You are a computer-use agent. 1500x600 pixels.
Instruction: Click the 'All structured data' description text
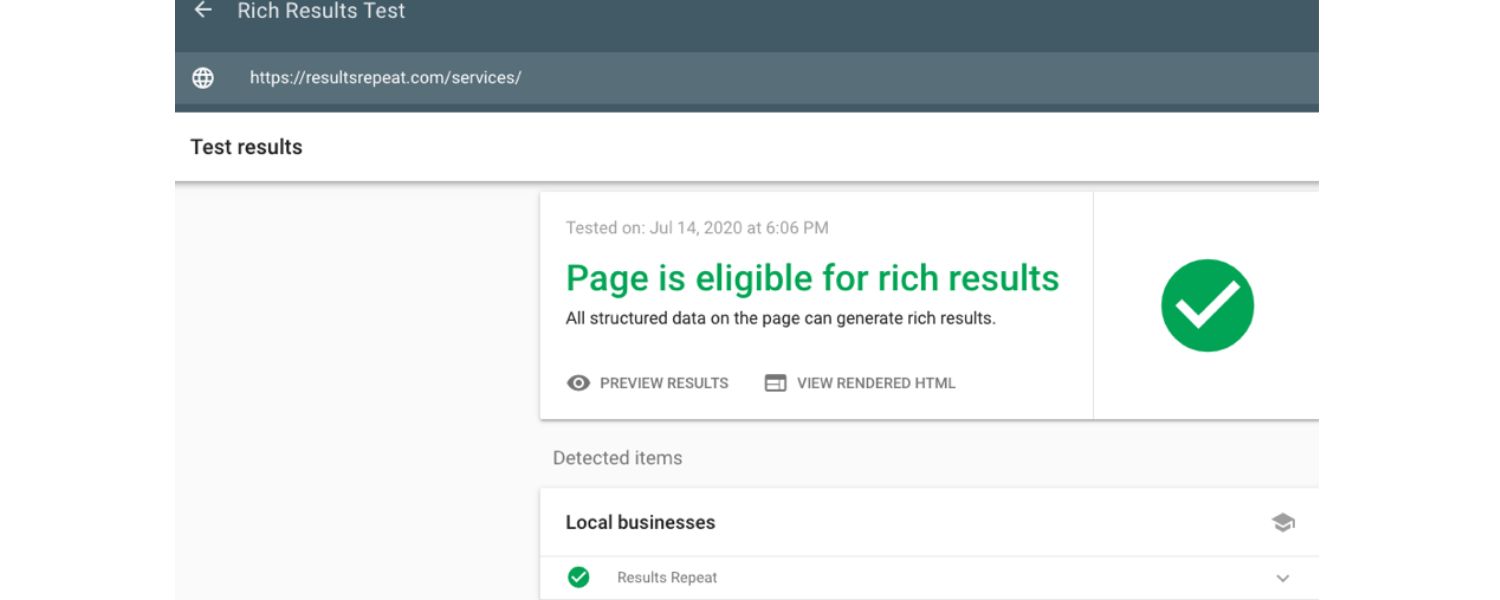pos(780,320)
